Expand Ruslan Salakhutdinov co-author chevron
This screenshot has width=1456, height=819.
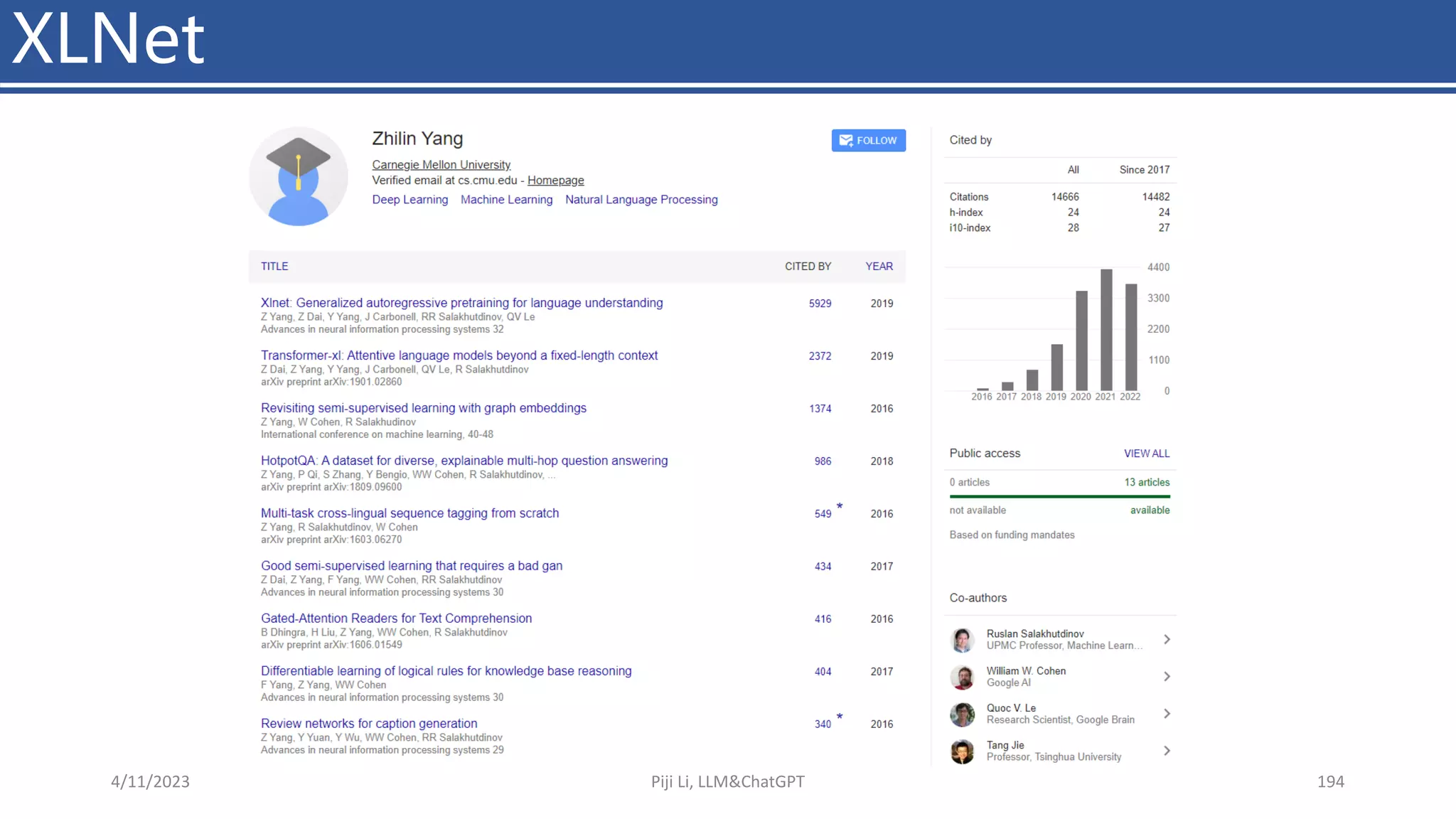tap(1167, 640)
